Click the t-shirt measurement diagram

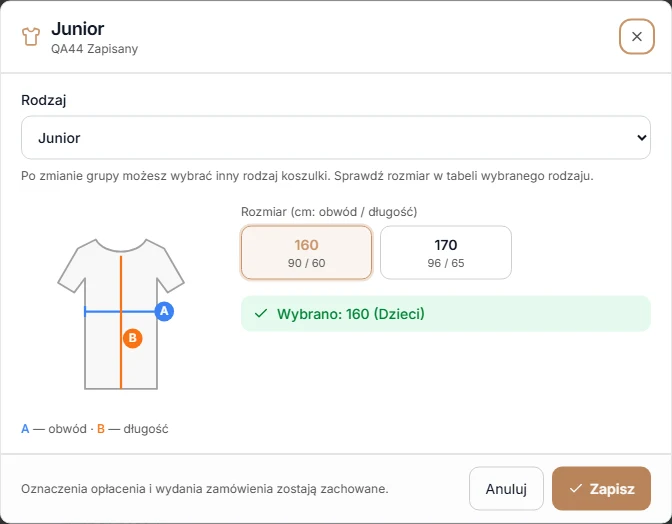(121, 314)
